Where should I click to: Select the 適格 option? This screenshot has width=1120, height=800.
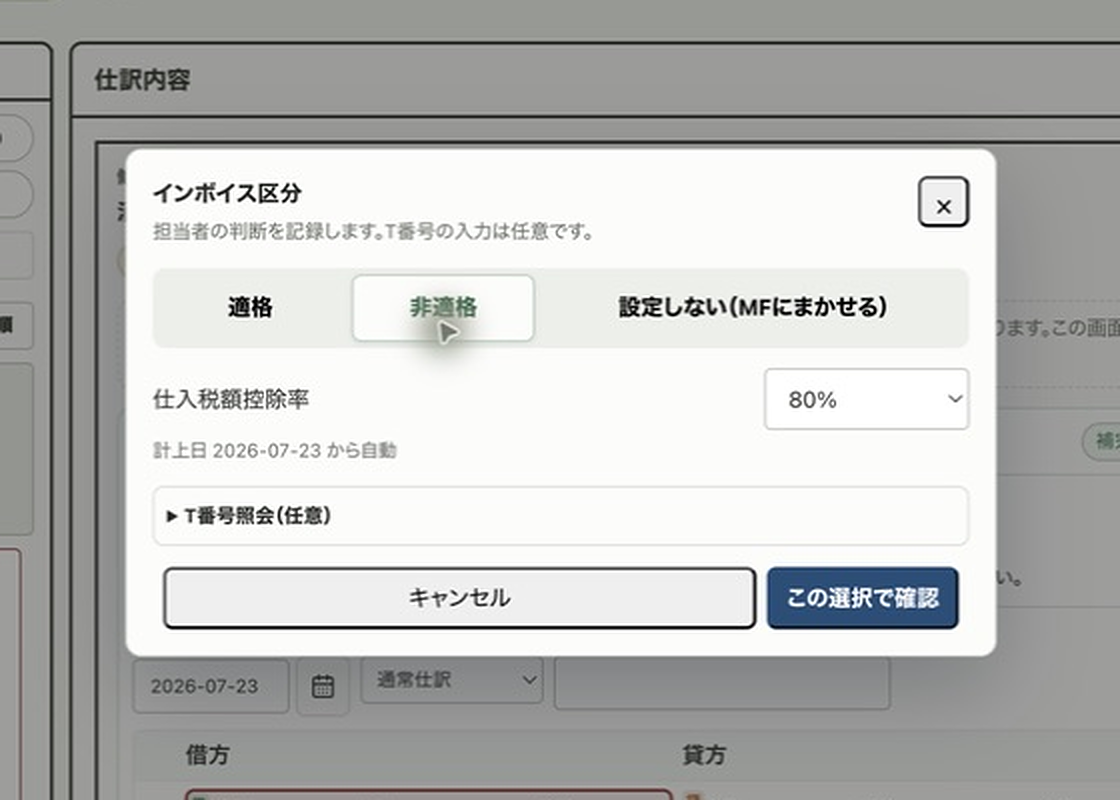(251, 308)
